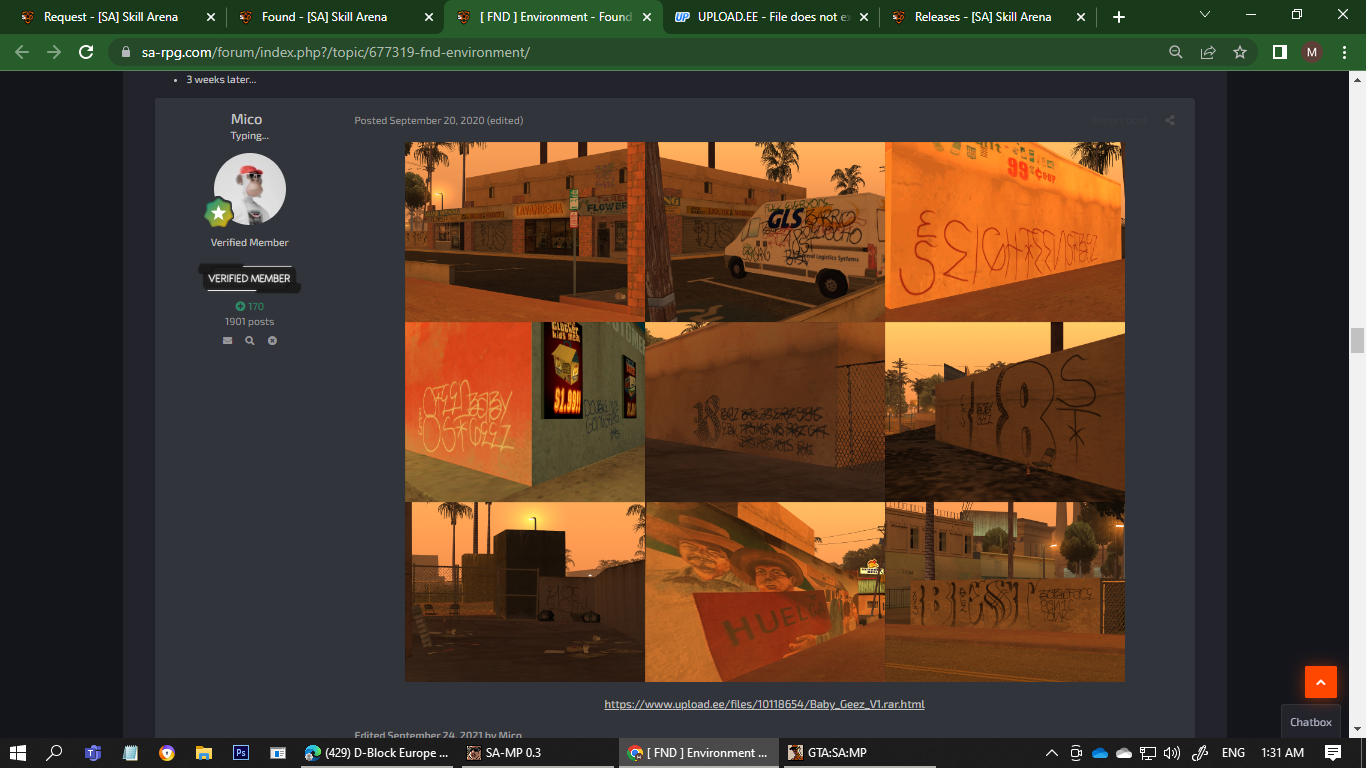Viewport: 1366px width, 768px height.
Task: Share this post via share icon
Action: [x=1170, y=120]
